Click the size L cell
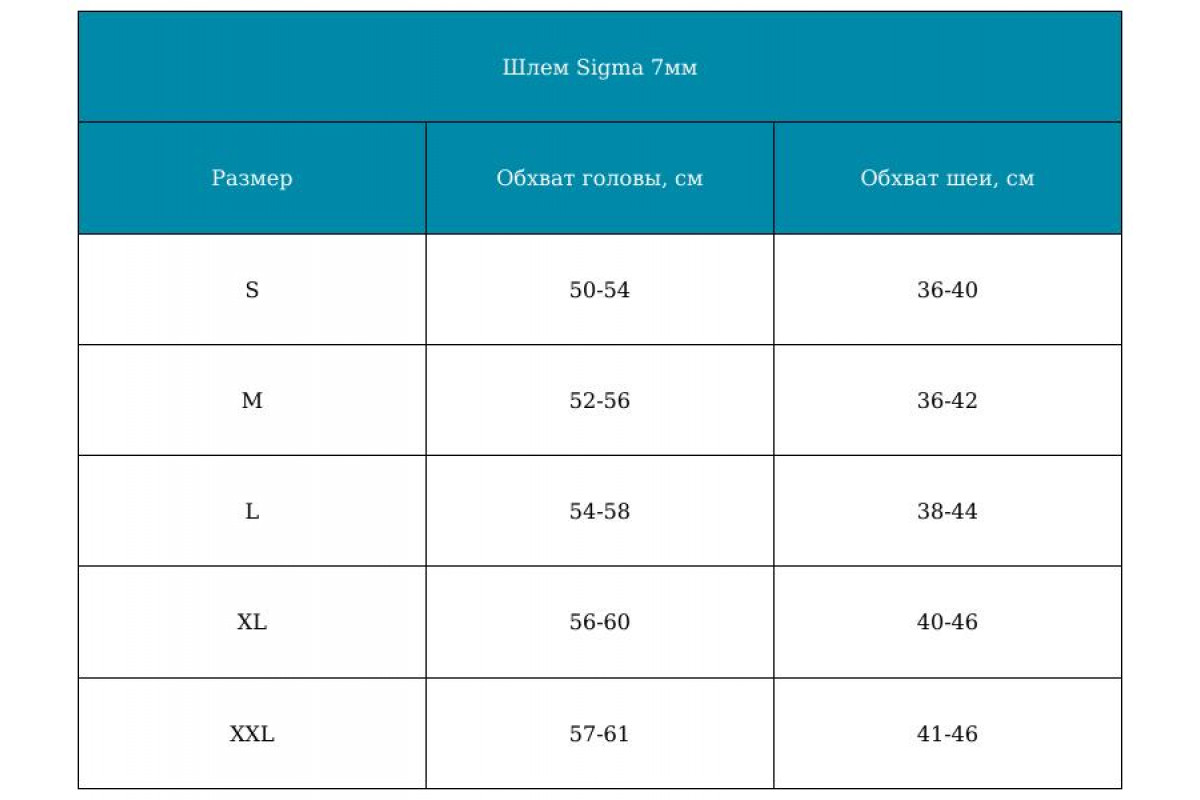The image size is (1200, 800). point(252,512)
